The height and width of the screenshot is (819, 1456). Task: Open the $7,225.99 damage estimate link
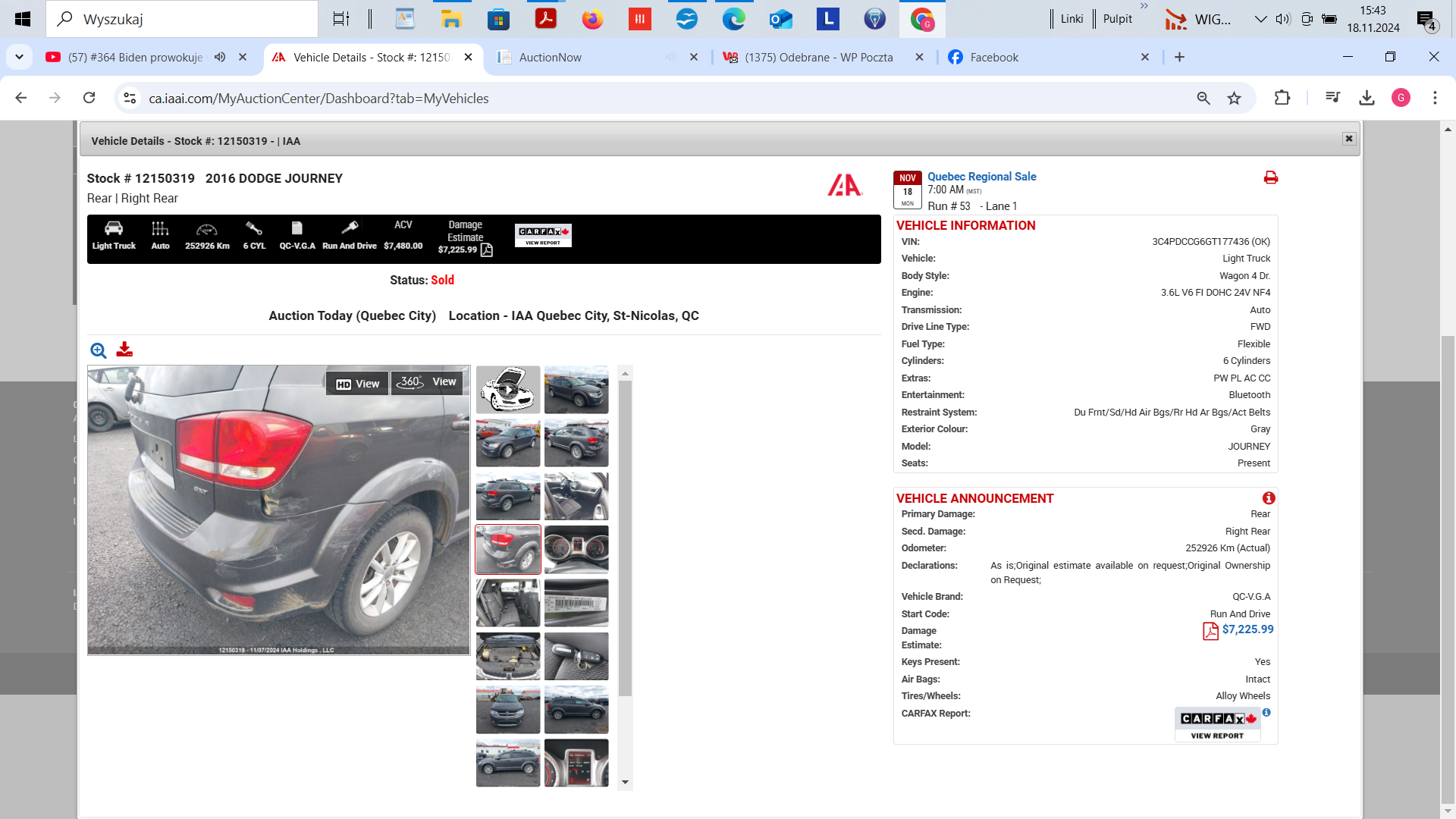point(1247,629)
